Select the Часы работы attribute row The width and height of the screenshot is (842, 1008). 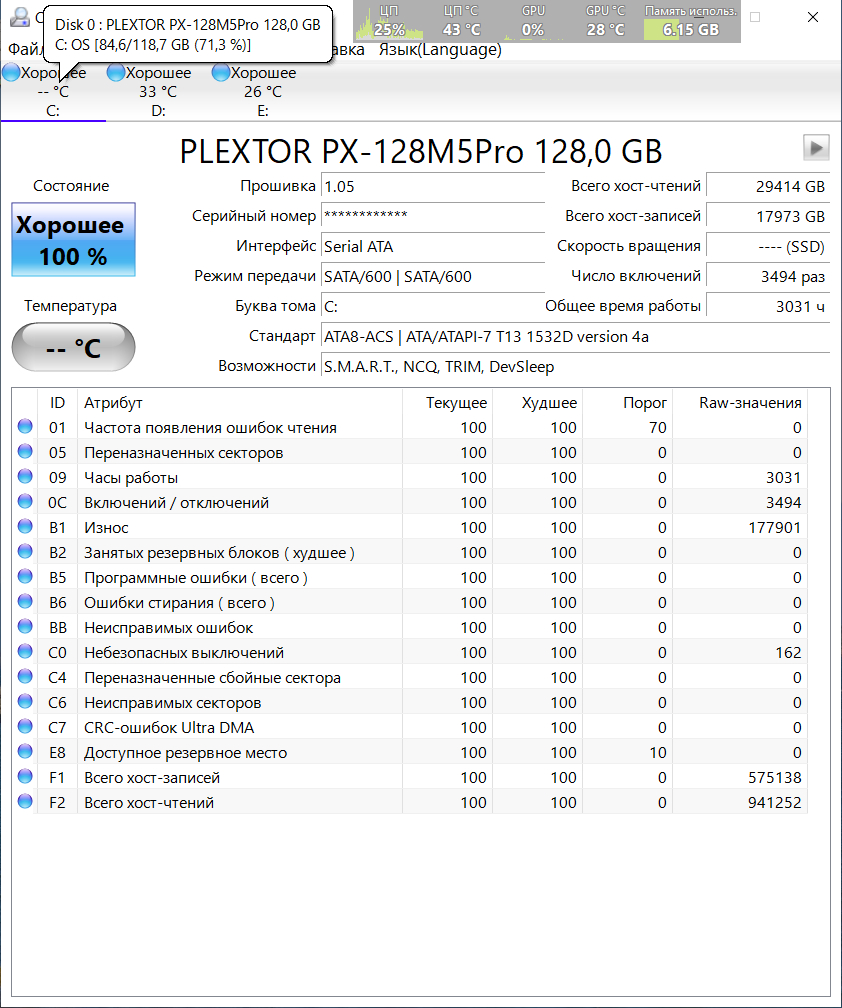pyautogui.click(x=410, y=478)
